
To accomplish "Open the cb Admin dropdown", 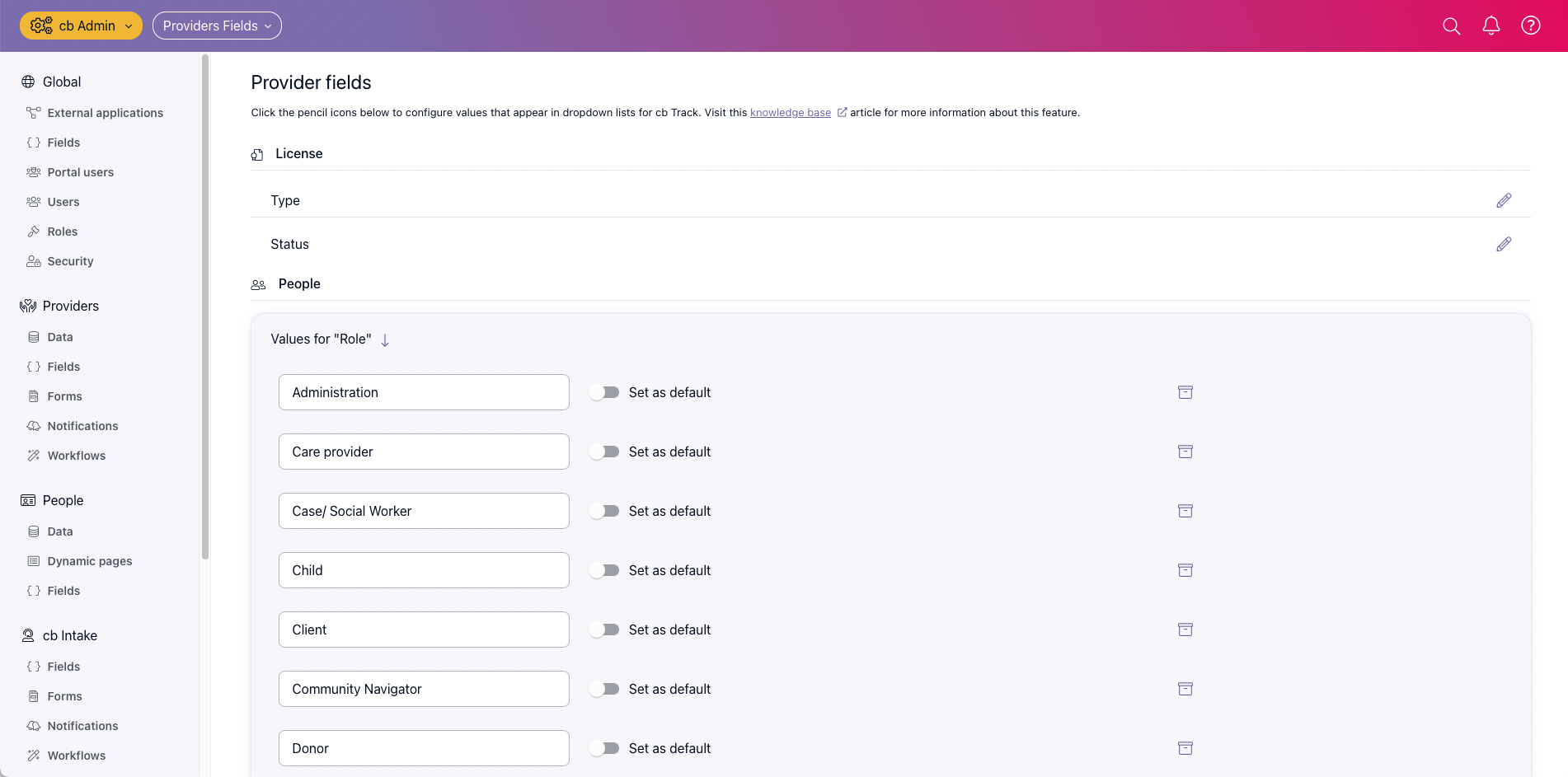I will pos(81,26).
